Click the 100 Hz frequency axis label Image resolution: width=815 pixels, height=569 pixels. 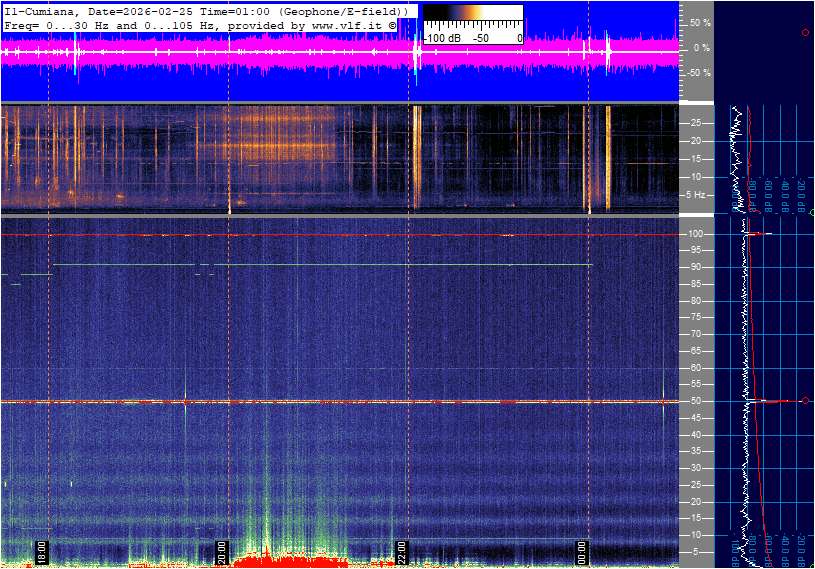pyautogui.click(x=695, y=234)
